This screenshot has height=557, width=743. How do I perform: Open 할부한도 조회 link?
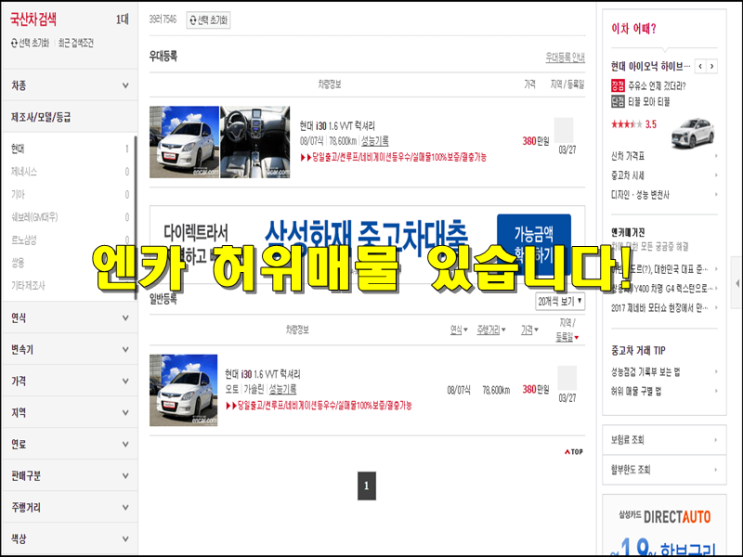pyautogui.click(x=664, y=470)
